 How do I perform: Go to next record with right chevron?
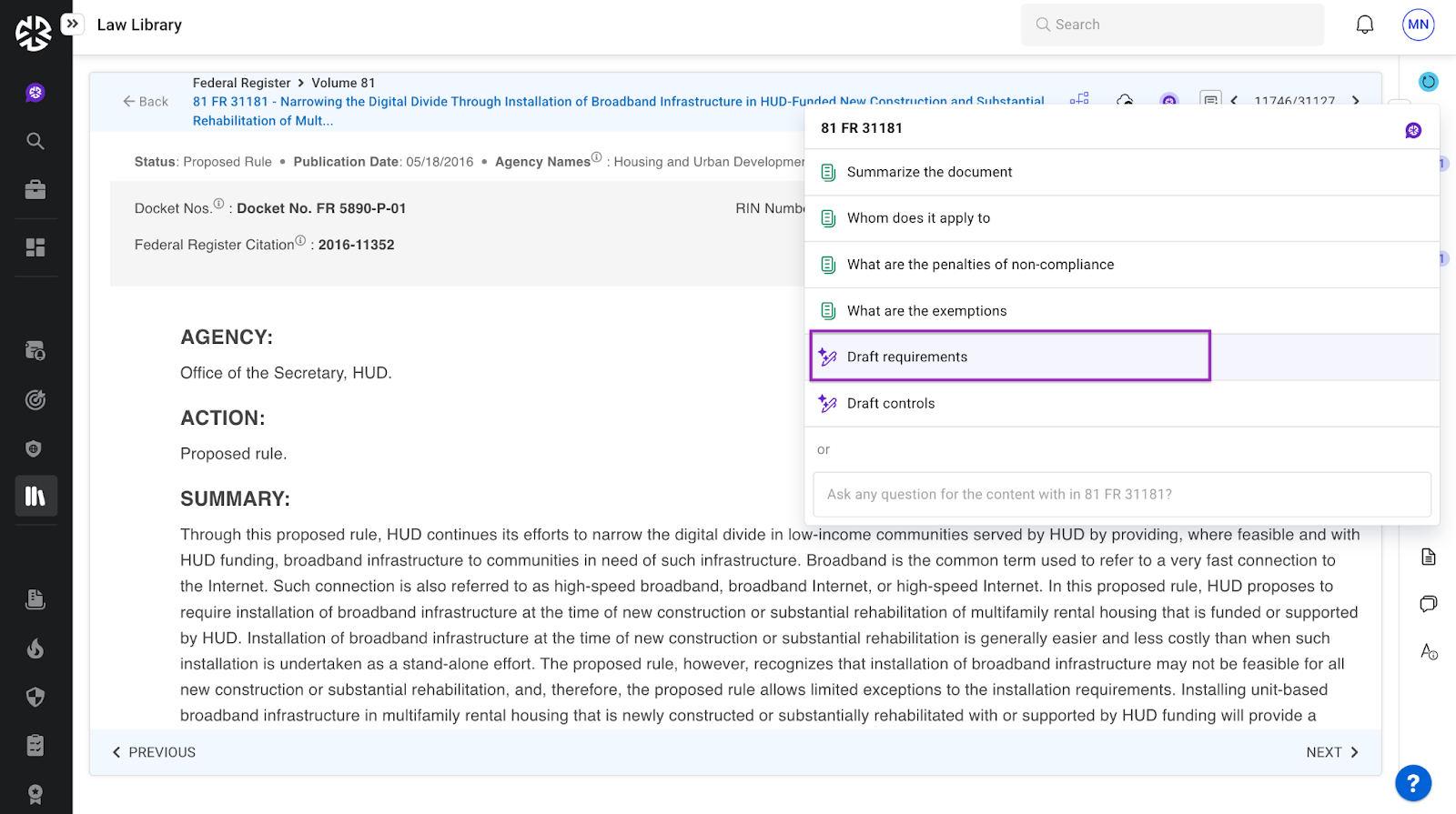point(1356,100)
